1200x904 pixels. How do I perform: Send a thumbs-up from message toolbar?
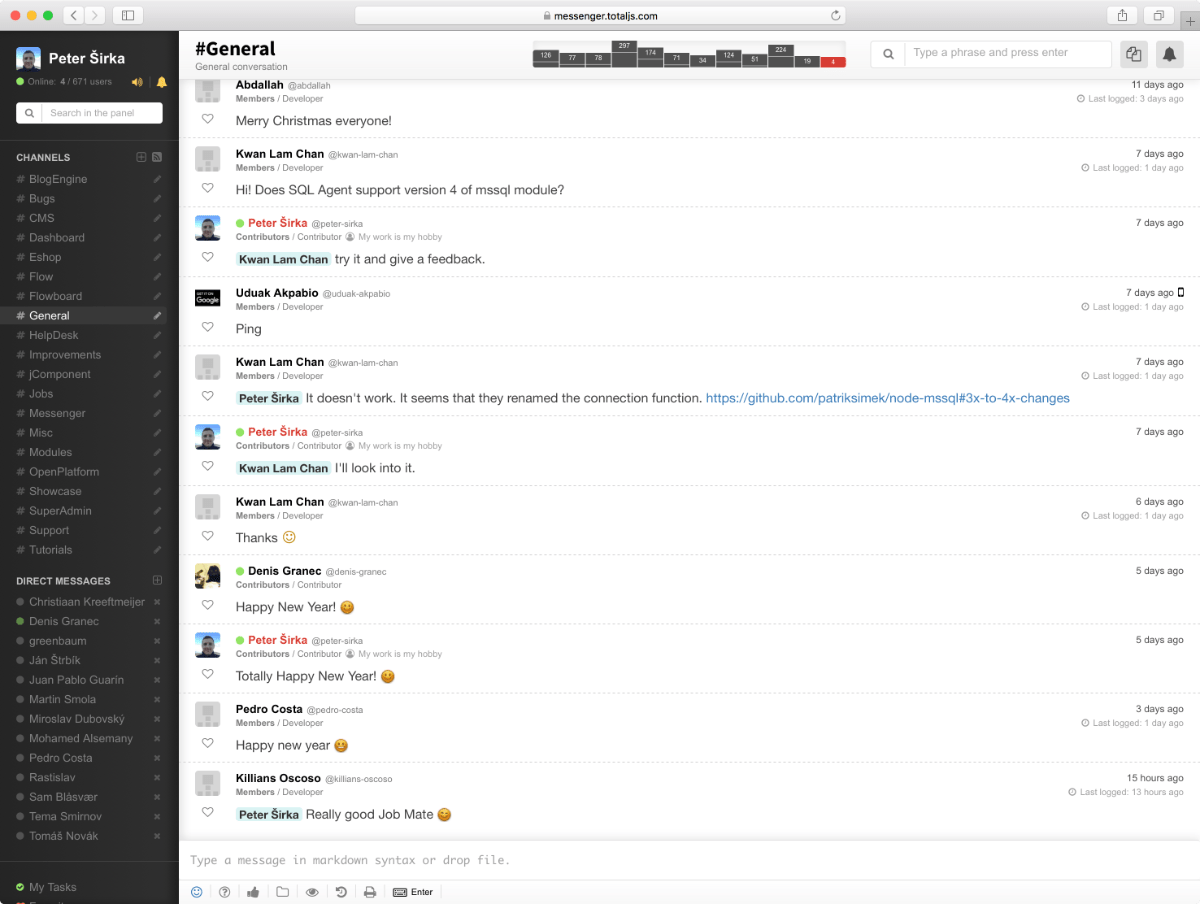(x=253, y=892)
